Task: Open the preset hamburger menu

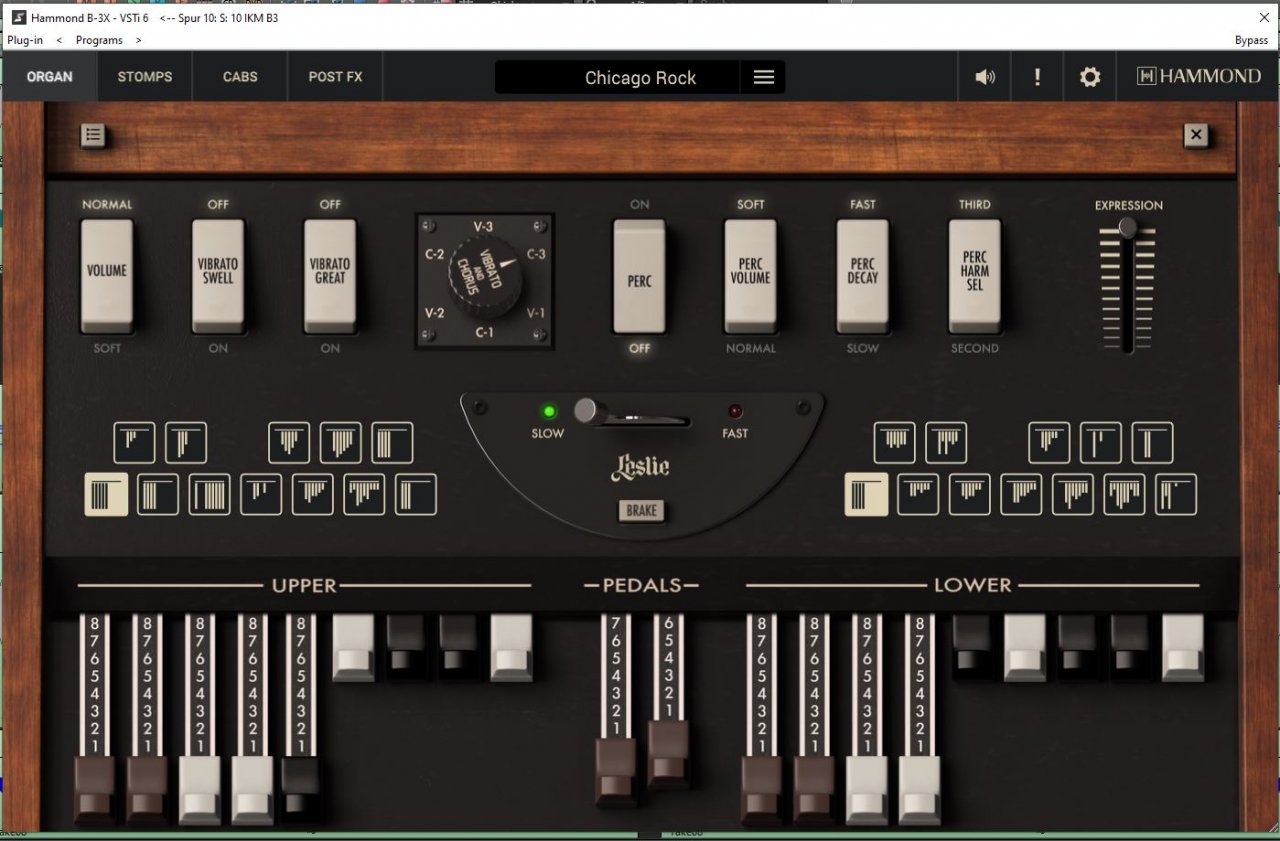Action: [x=764, y=77]
